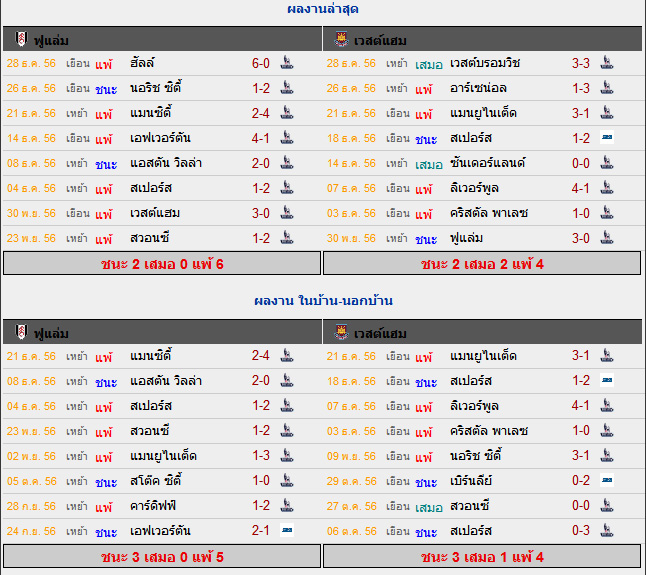Click the league icon on the คาร์ดิฟฟ์ 1-2 row
The height and width of the screenshot is (575, 646).
pyautogui.click(x=287, y=505)
